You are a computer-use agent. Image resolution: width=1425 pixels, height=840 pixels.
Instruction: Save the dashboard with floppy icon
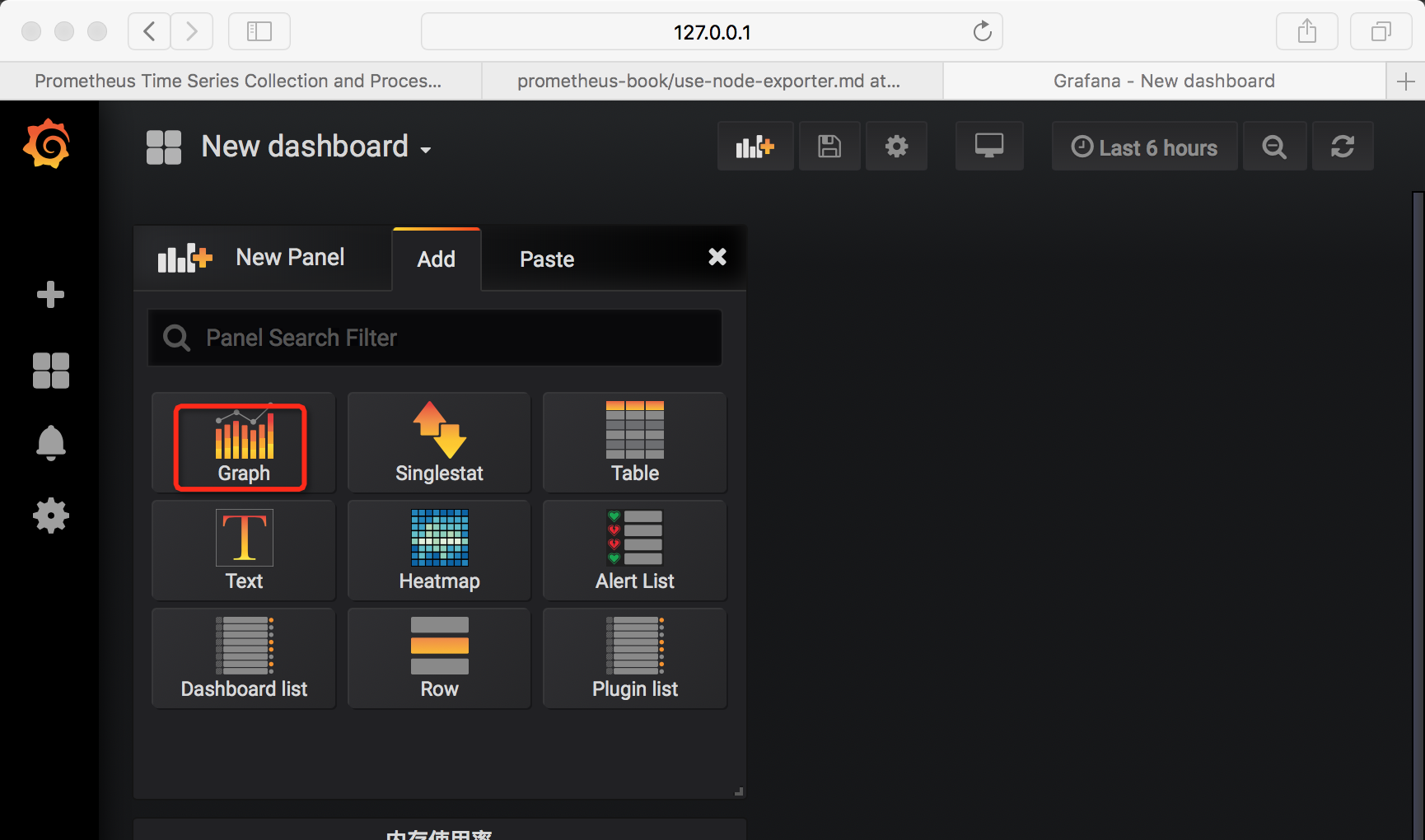point(829,147)
